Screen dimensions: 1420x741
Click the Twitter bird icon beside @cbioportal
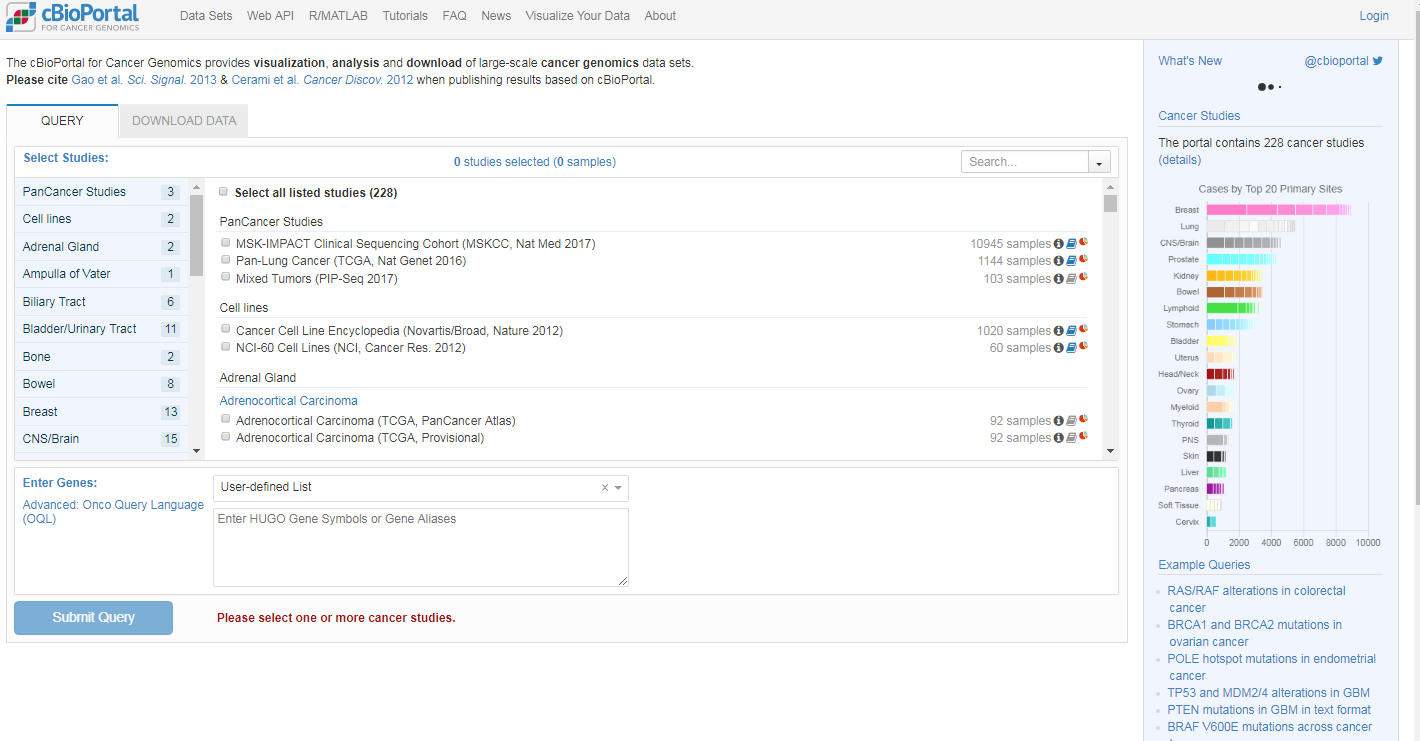(1377, 61)
